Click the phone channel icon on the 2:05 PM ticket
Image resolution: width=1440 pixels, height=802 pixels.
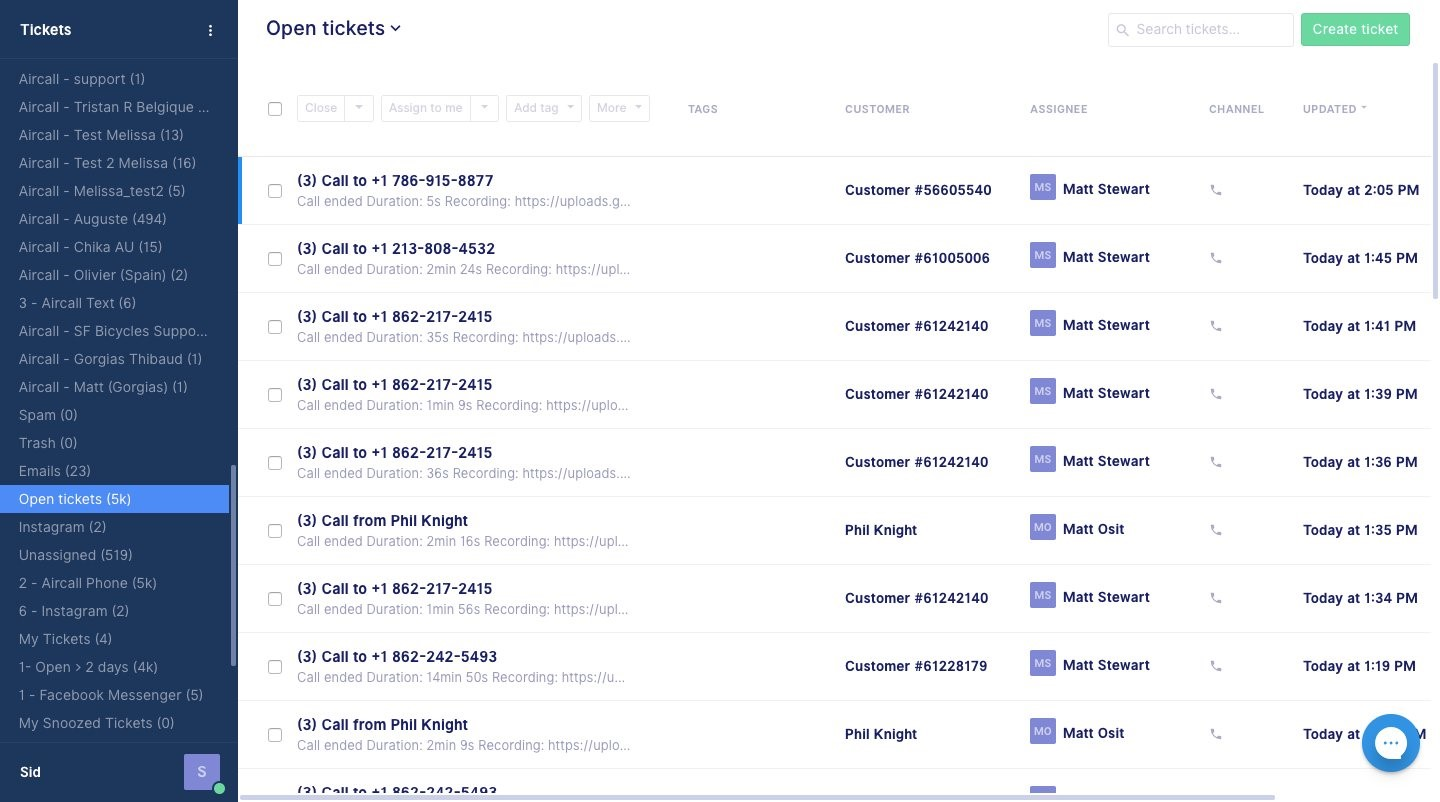[1216, 190]
